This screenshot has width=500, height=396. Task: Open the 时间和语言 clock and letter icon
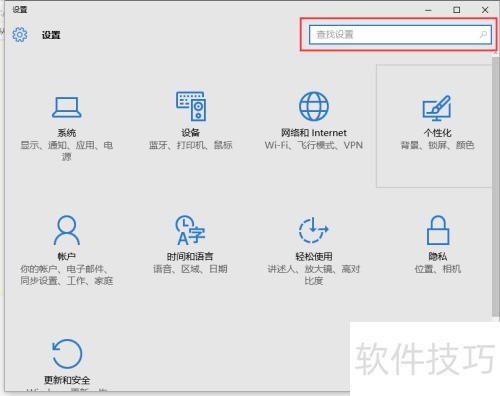pyautogui.click(x=190, y=230)
